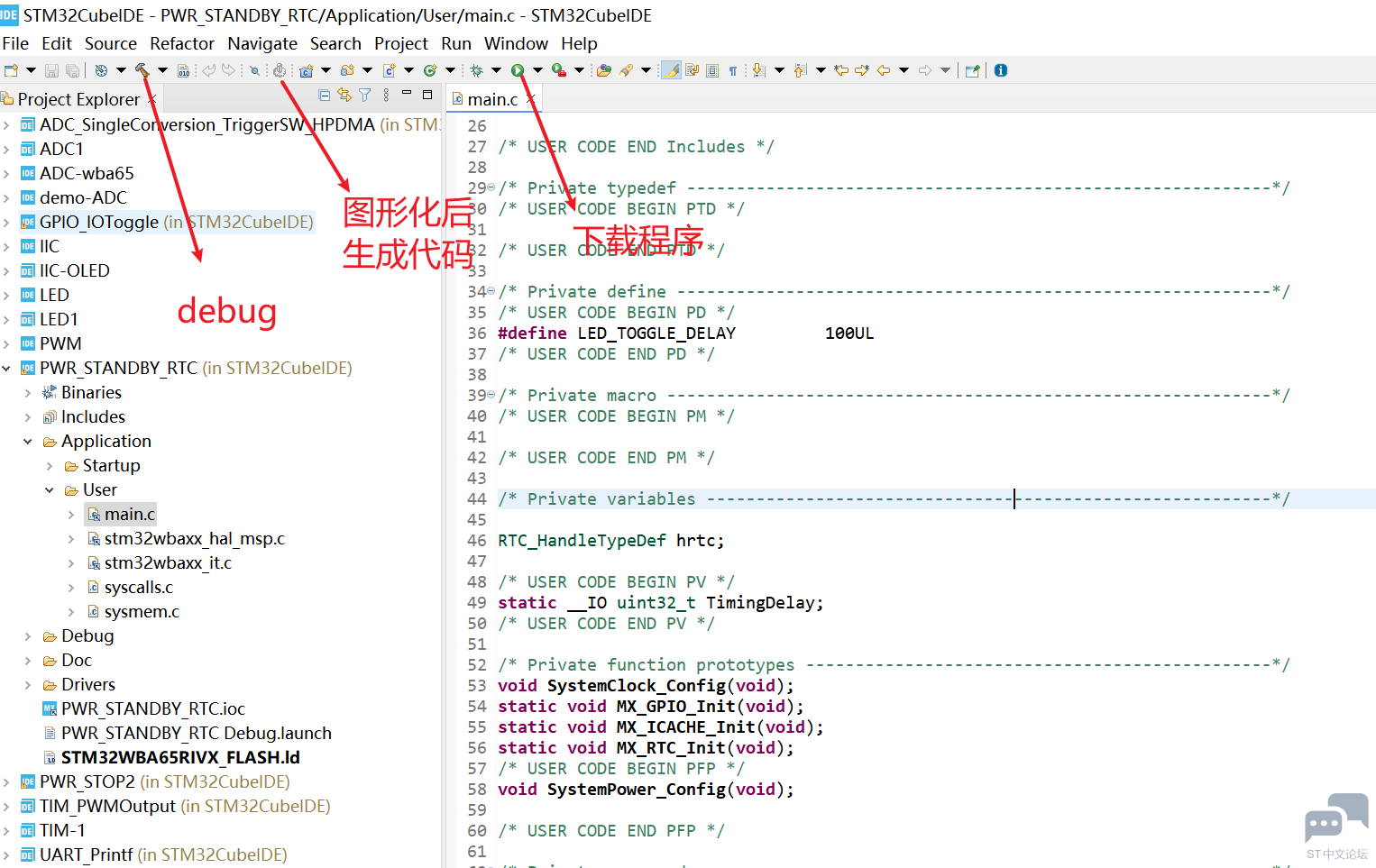Start debugging with the bug icon
Image resolution: width=1376 pixels, height=868 pixels.
(x=476, y=70)
